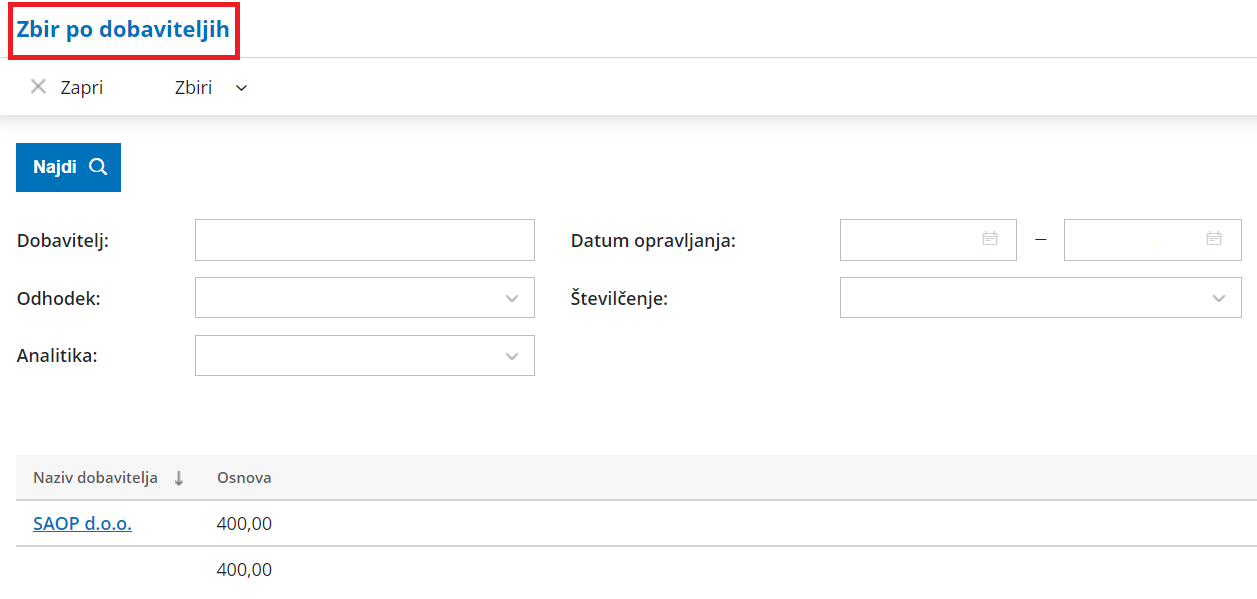Click the sort arrow beside Naziv dobavitelja
Screen dimensions: 1257x599
[179, 478]
